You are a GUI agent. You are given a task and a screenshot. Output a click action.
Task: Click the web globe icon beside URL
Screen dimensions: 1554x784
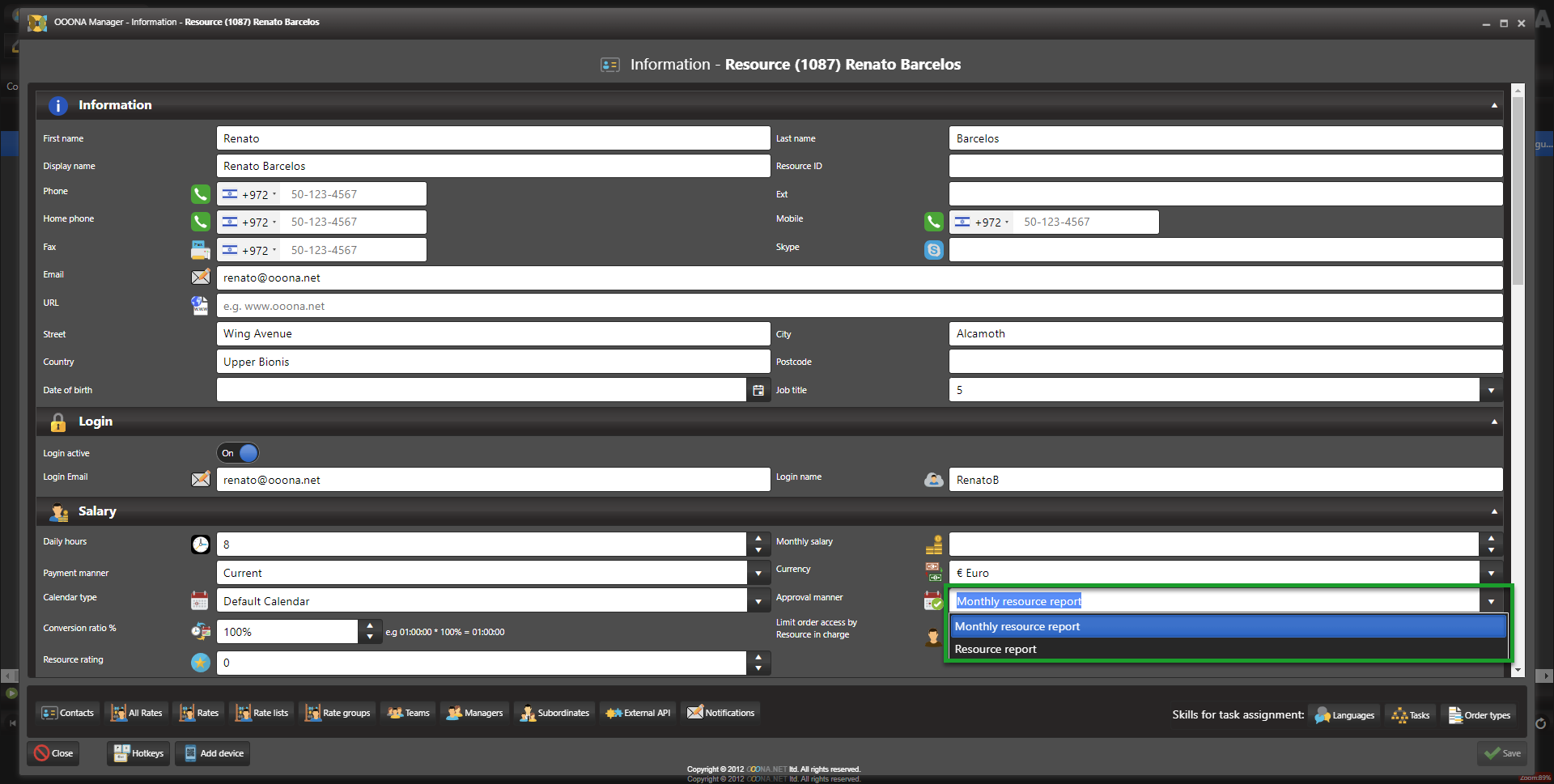(200, 306)
